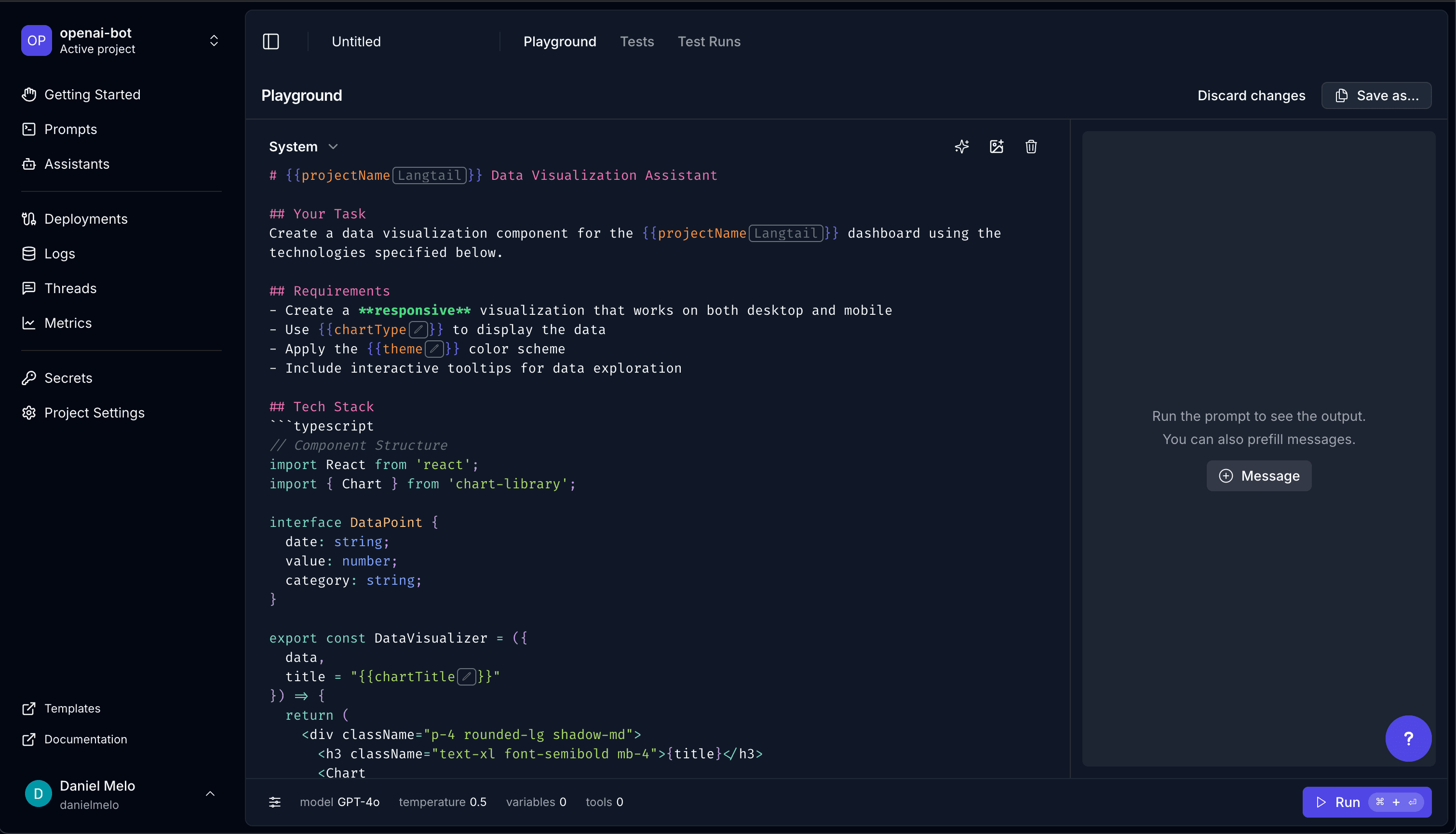The height and width of the screenshot is (834, 1456).
Task: Switch to the Test Runs tab
Action: pos(709,42)
